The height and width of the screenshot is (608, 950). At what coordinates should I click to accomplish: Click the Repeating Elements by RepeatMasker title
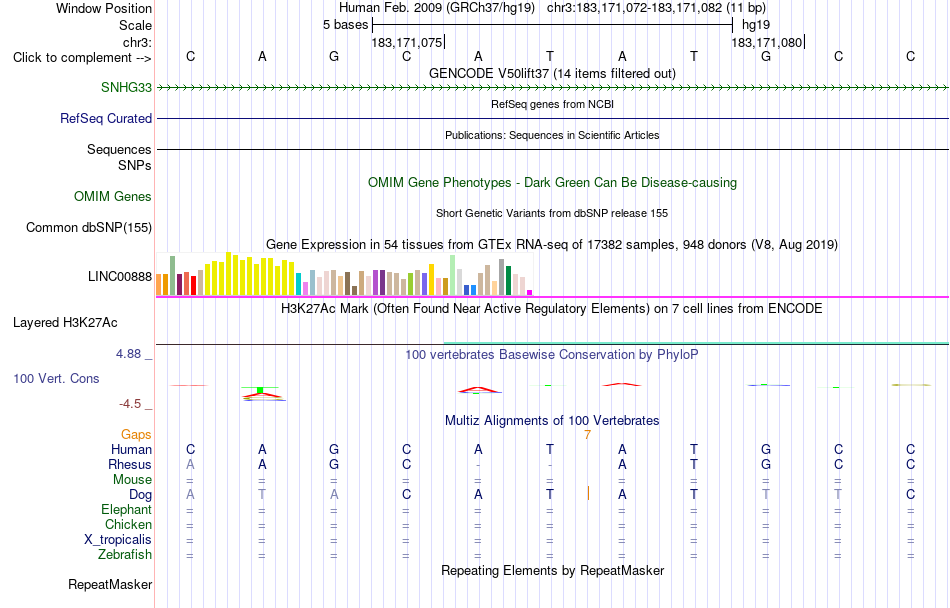click(552, 570)
